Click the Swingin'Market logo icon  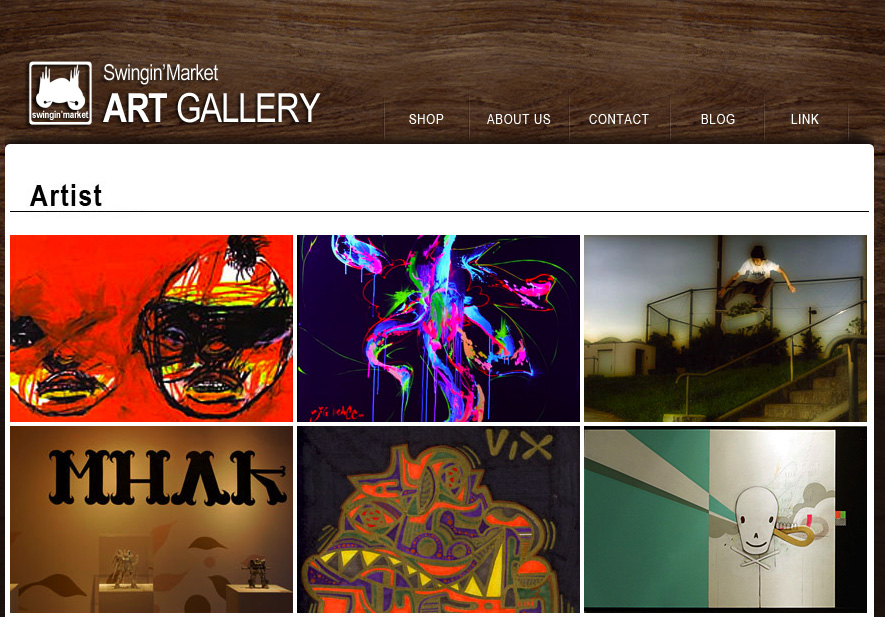point(60,93)
